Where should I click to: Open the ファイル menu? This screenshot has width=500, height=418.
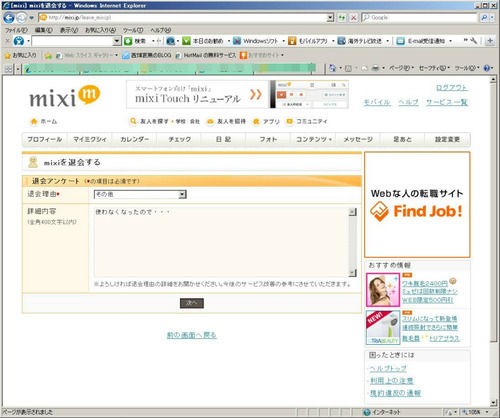[x=16, y=30]
